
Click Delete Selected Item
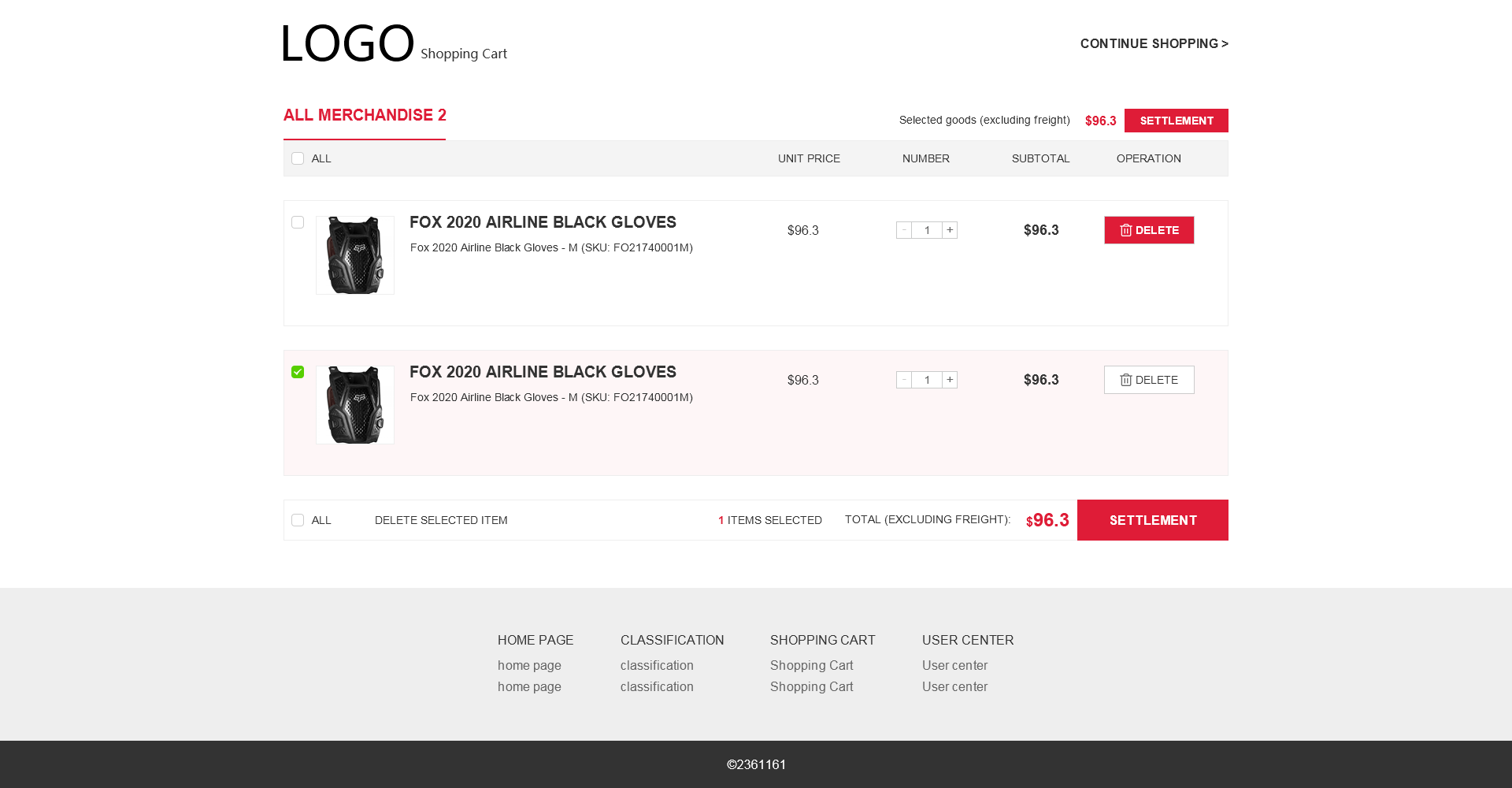point(441,520)
